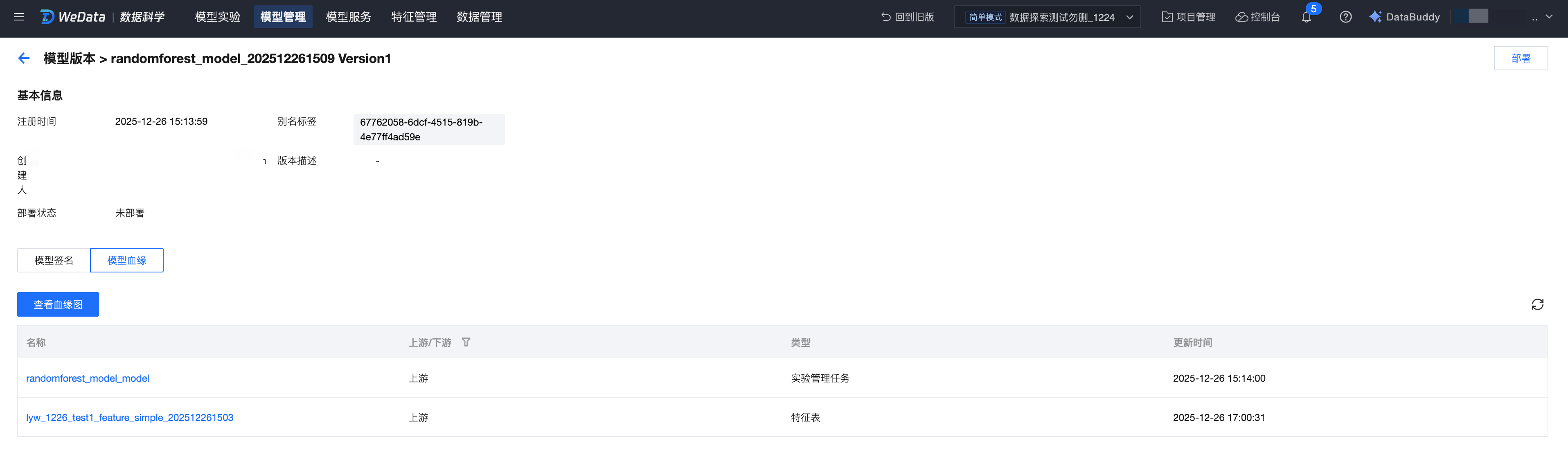The width and height of the screenshot is (1568, 450).
Task: Select the 模型血缘 tab
Action: pos(126,260)
